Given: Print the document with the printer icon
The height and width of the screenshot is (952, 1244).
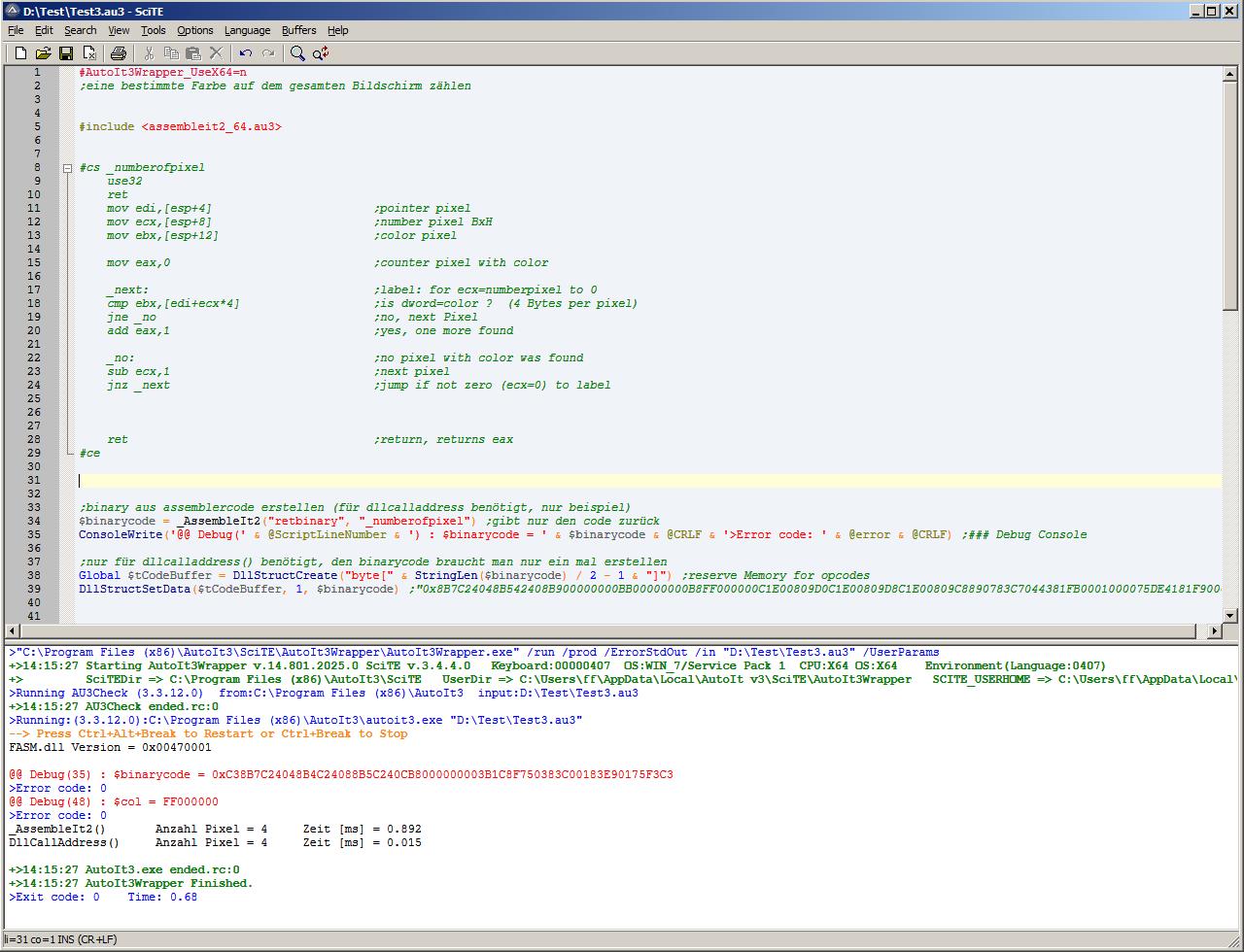Looking at the screenshot, I should tap(119, 53).
